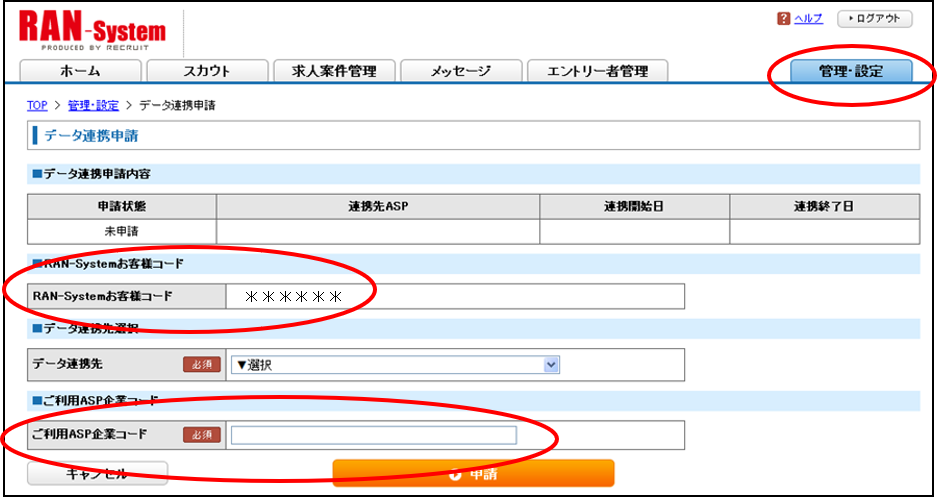Click the データ連携申請 breadcrumb text
This screenshot has height=497, width=937.
tap(177, 106)
